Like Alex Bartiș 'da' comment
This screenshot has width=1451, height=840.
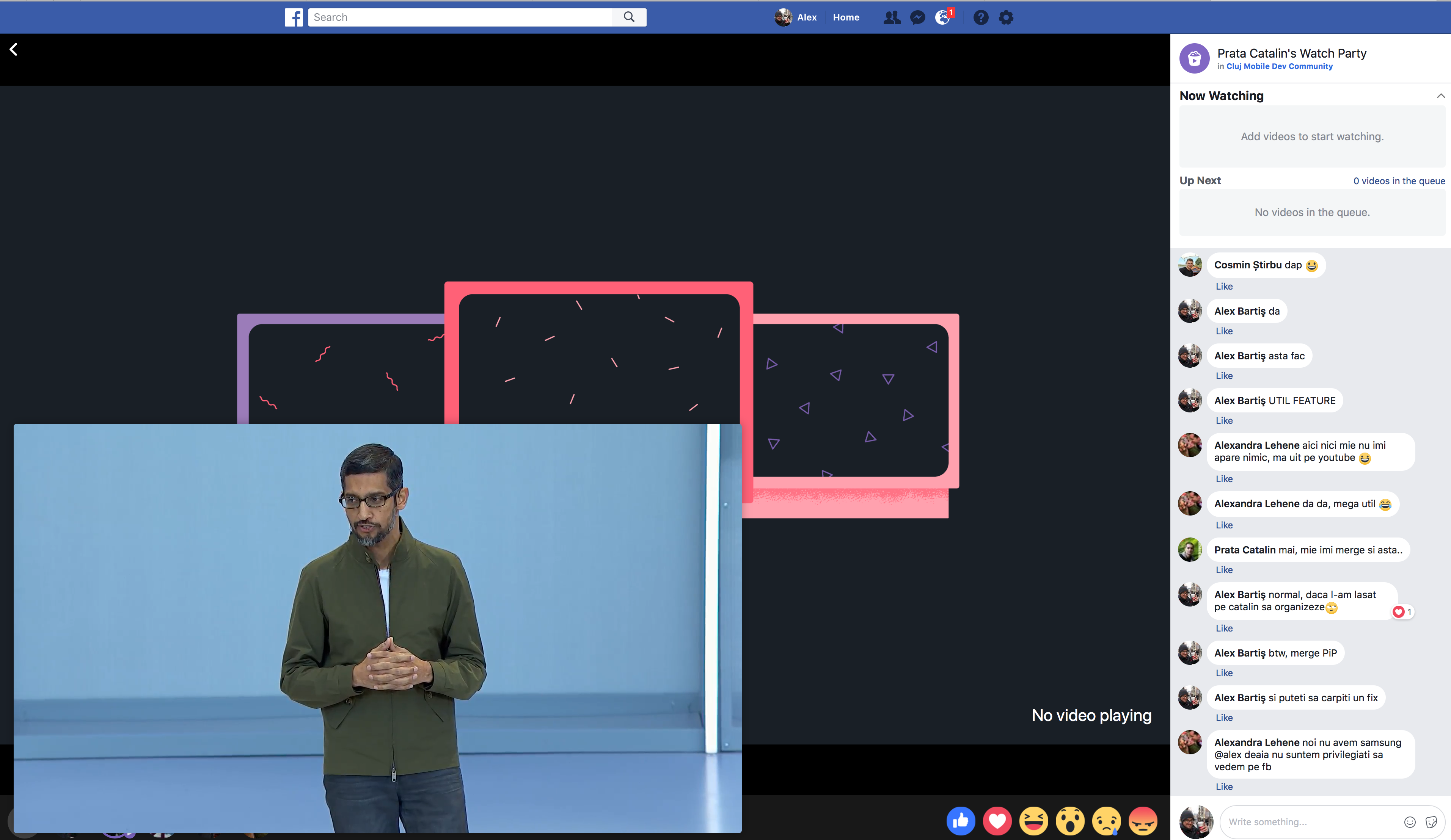[1224, 331]
